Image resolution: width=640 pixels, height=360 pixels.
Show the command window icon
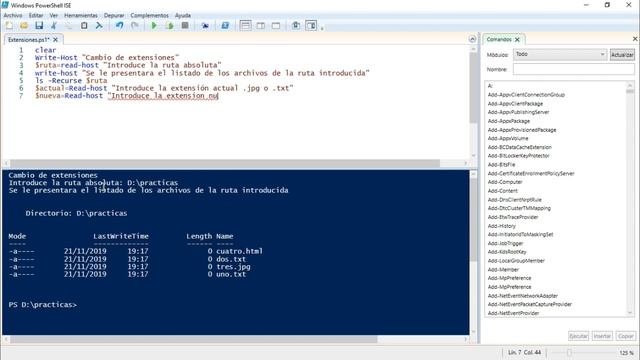(296, 26)
